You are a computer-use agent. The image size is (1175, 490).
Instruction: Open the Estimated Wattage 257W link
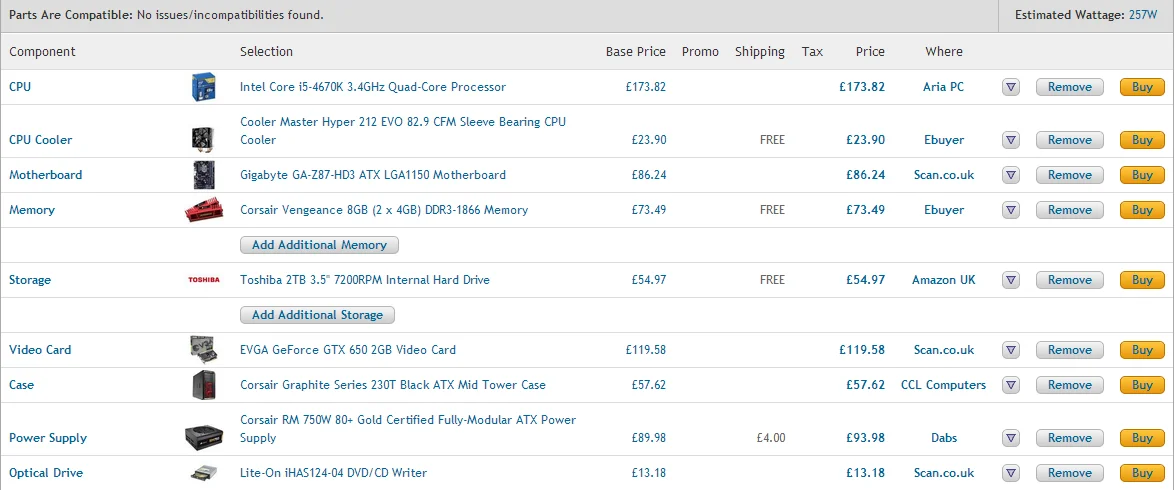pos(1143,15)
